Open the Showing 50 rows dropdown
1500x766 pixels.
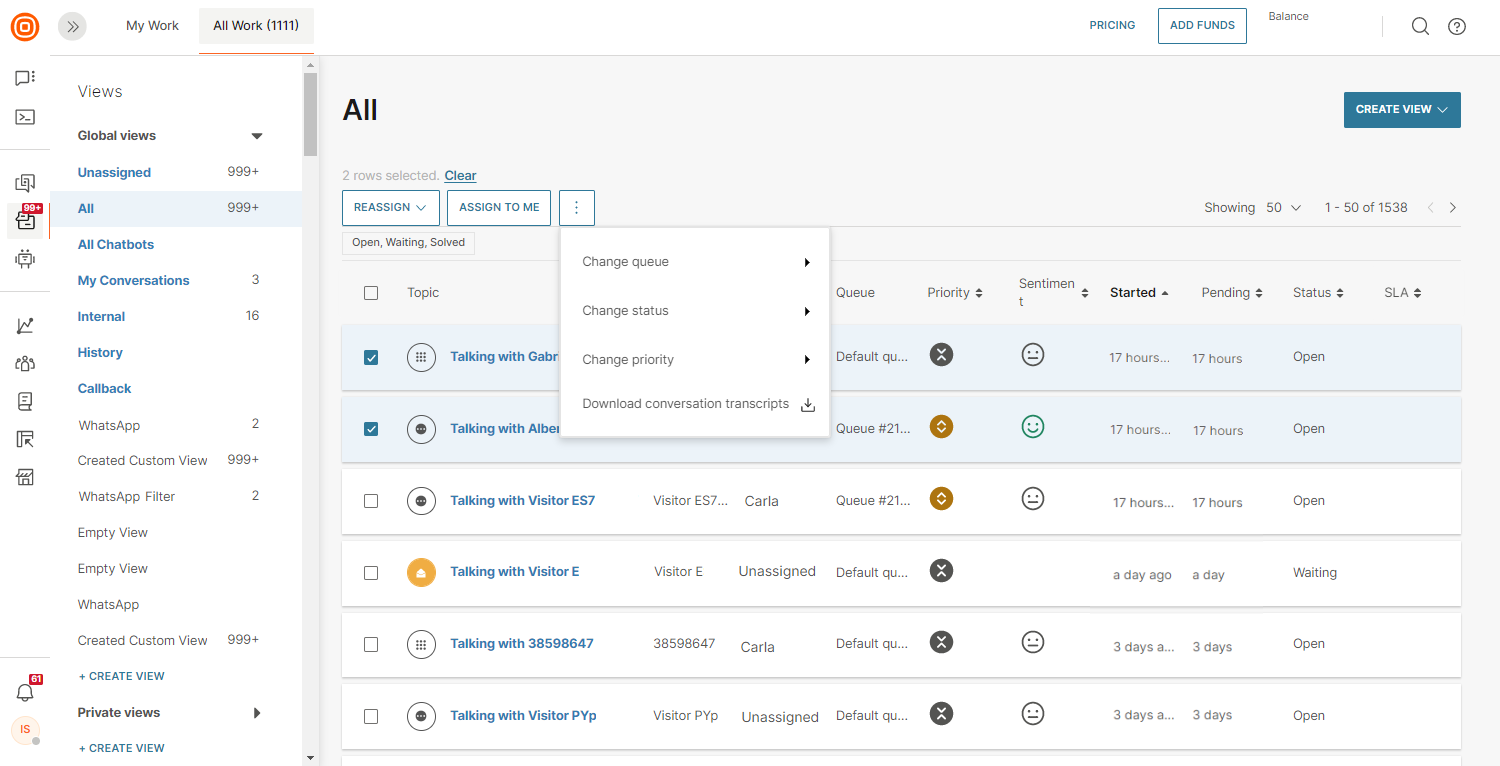[1284, 208]
